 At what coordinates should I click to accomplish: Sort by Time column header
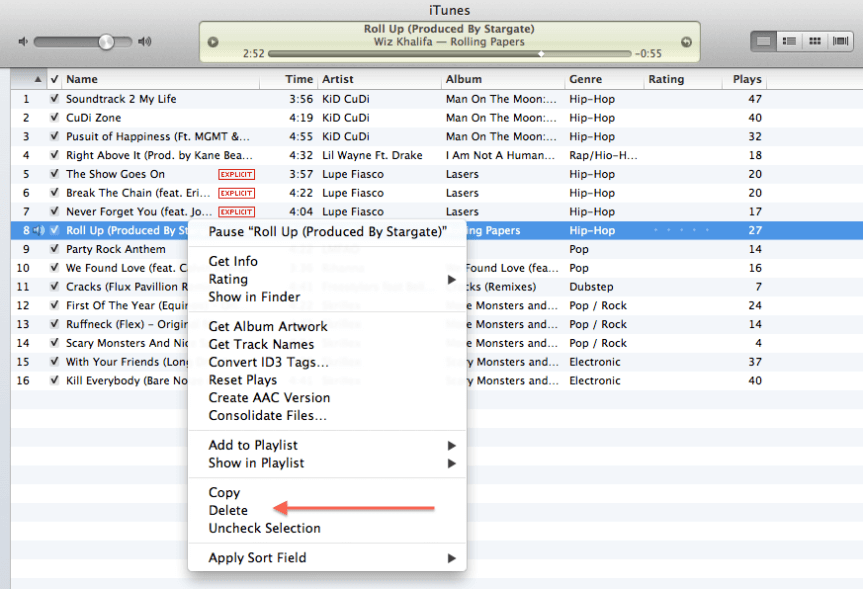[x=288, y=79]
